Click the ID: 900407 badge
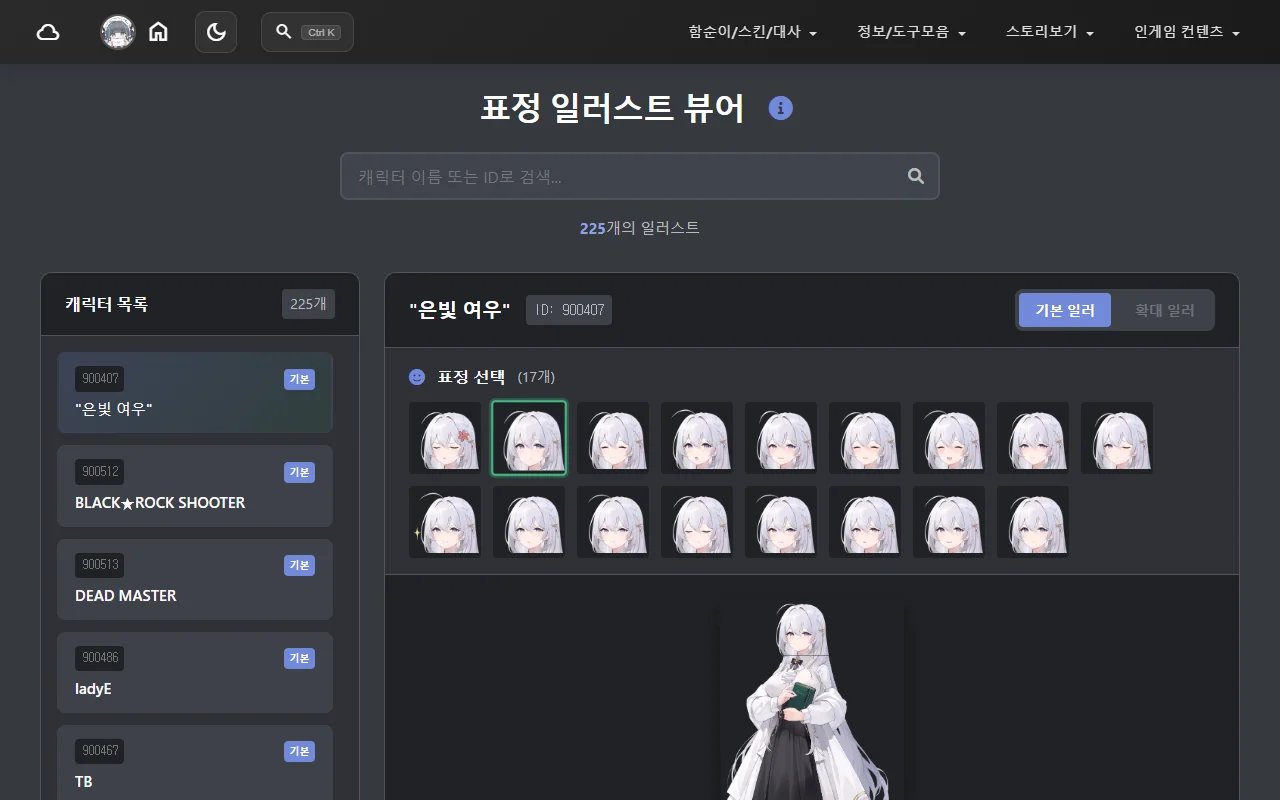Viewport: 1280px width, 800px height. 569,310
